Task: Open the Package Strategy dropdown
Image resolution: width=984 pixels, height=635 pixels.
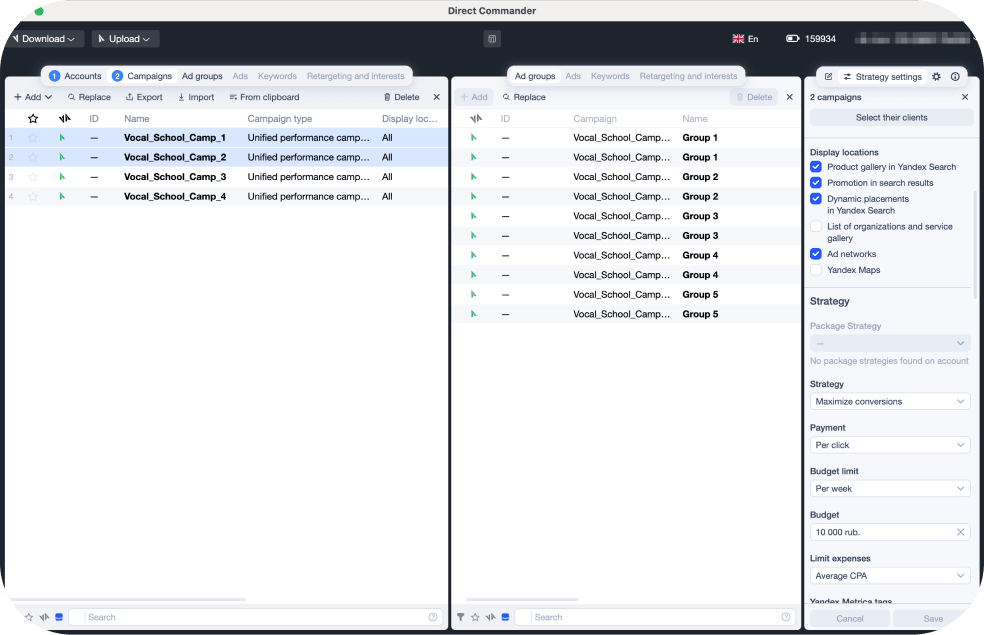Action: click(890, 343)
